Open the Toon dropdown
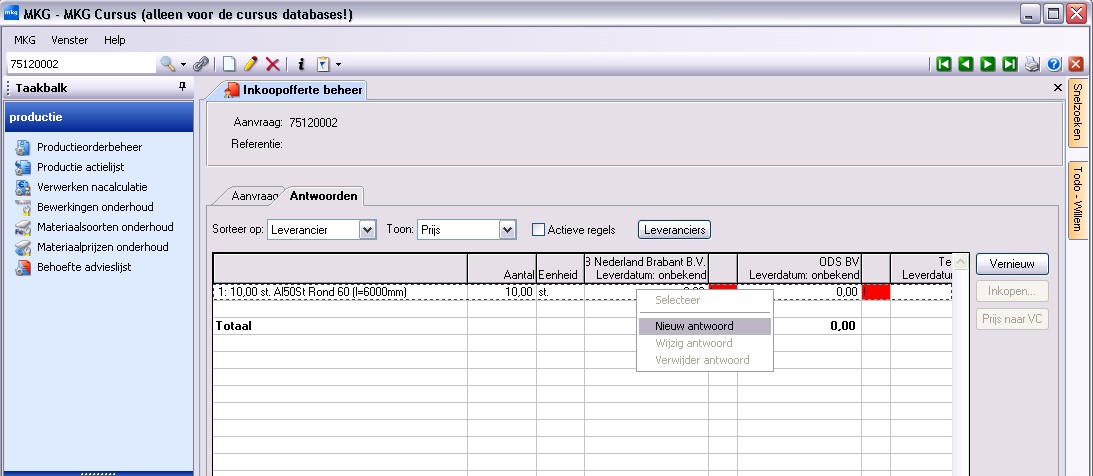The image size is (1093, 476). [x=507, y=229]
